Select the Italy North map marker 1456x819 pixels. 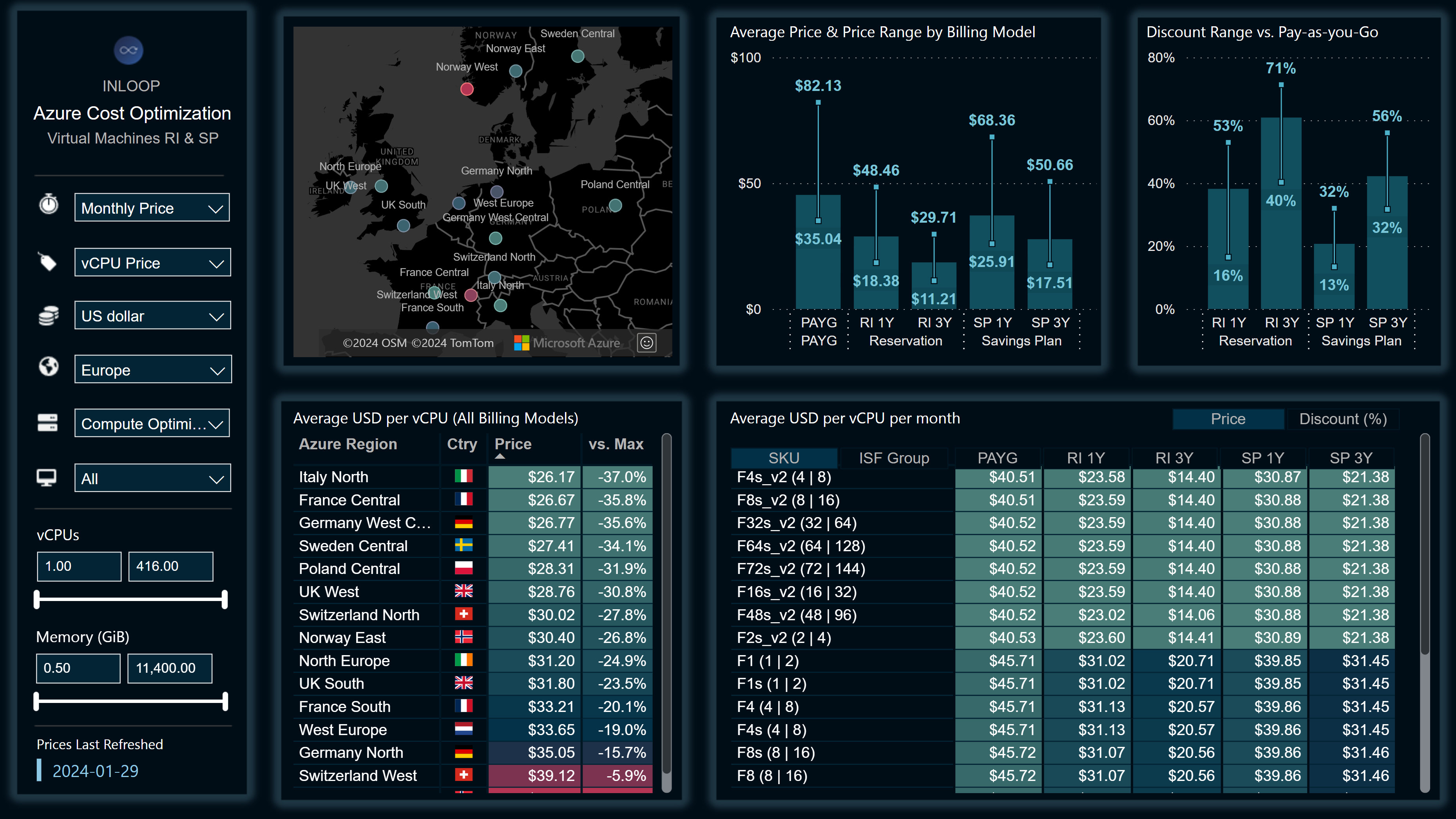pyautogui.click(x=500, y=305)
